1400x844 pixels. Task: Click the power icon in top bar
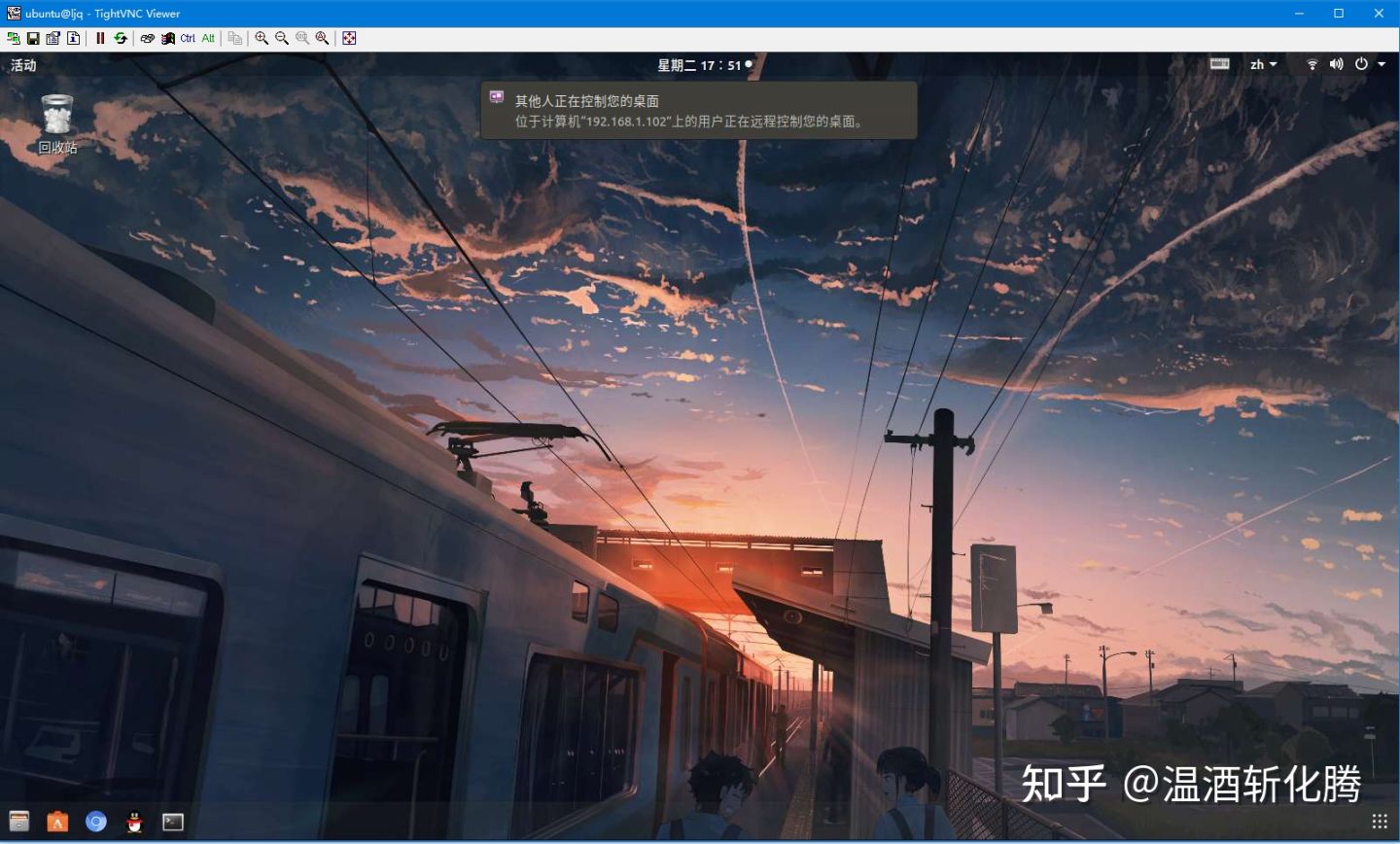[x=1361, y=64]
